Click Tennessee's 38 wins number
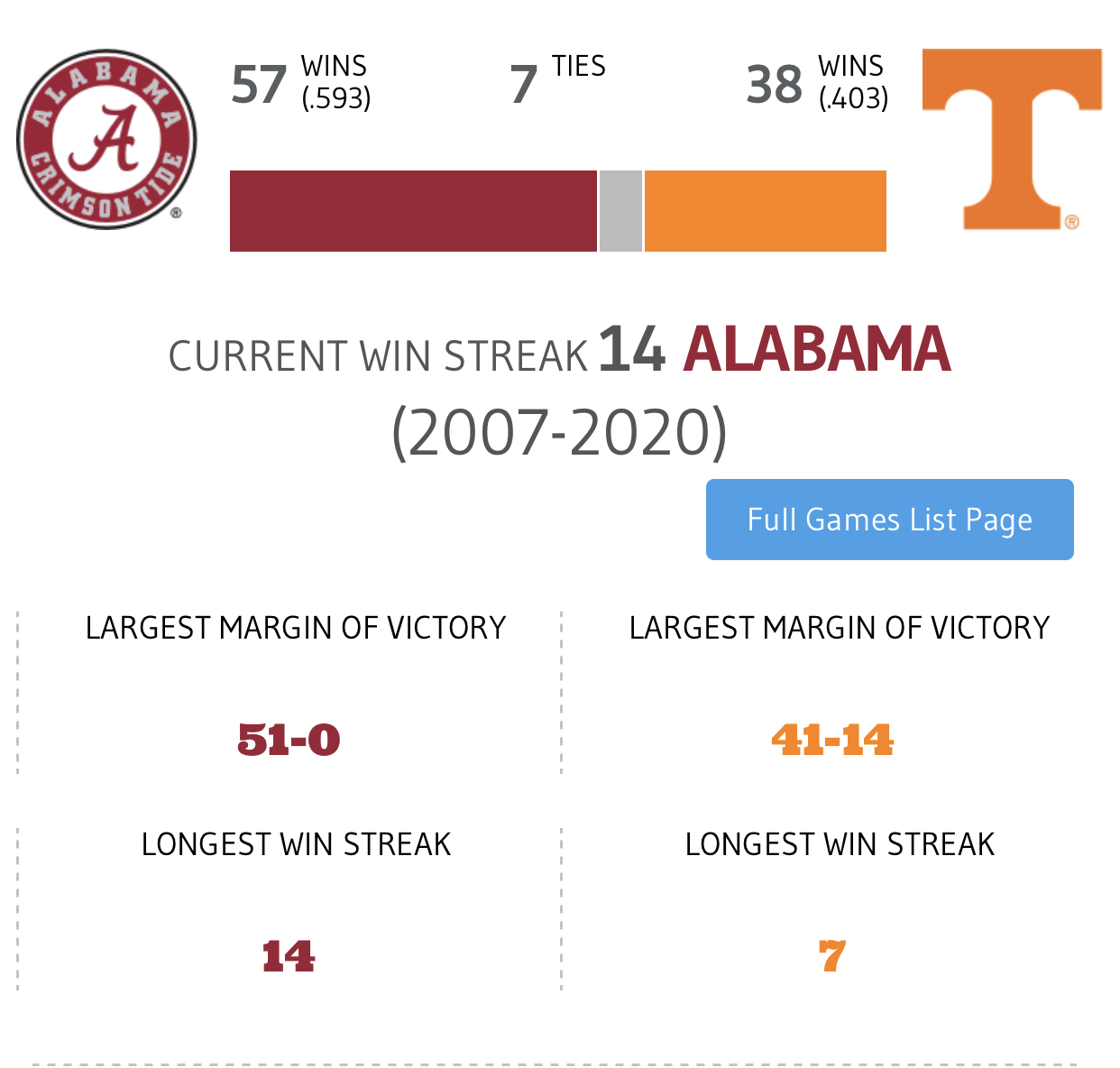 point(775,85)
